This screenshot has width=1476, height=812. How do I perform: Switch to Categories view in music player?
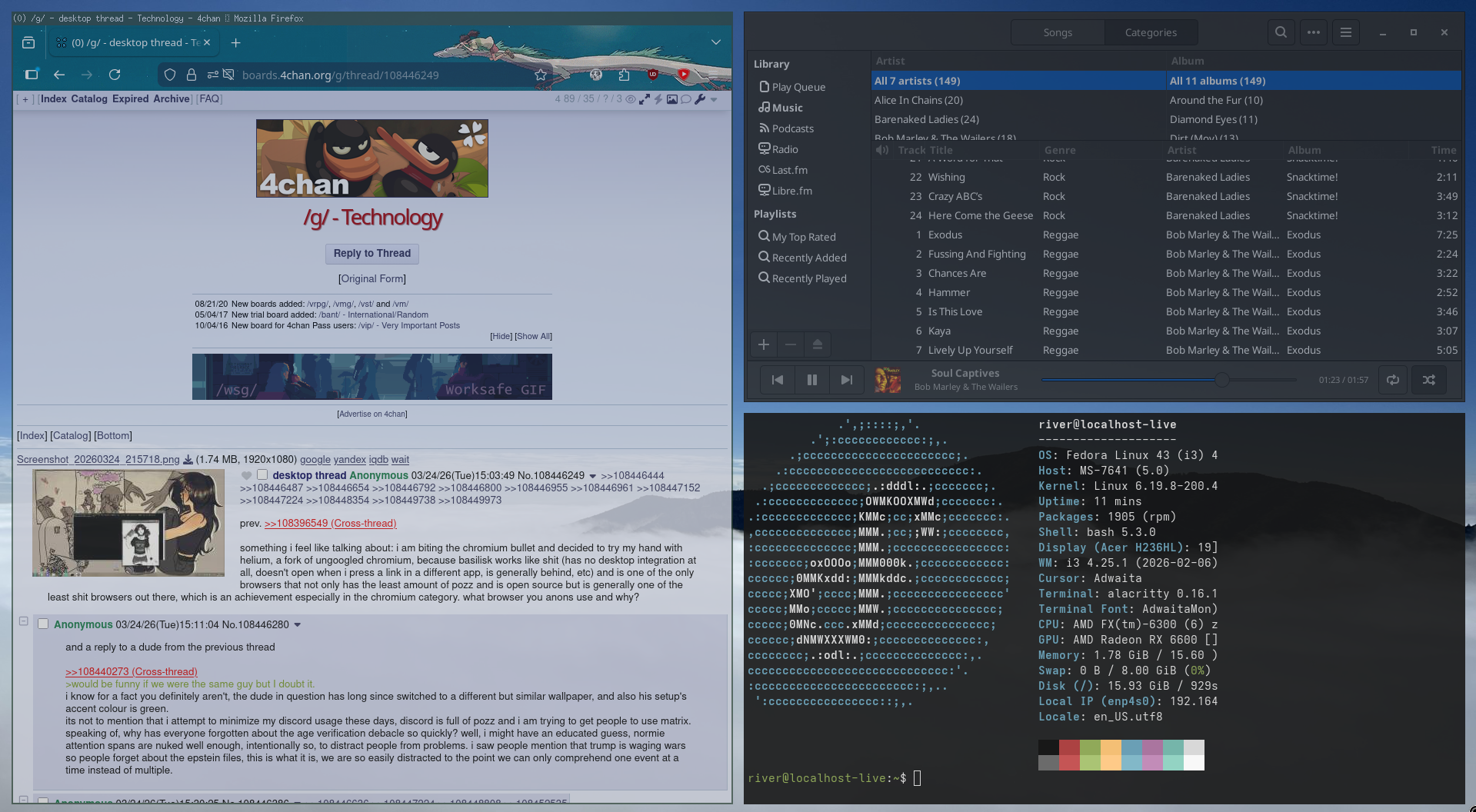click(1151, 32)
